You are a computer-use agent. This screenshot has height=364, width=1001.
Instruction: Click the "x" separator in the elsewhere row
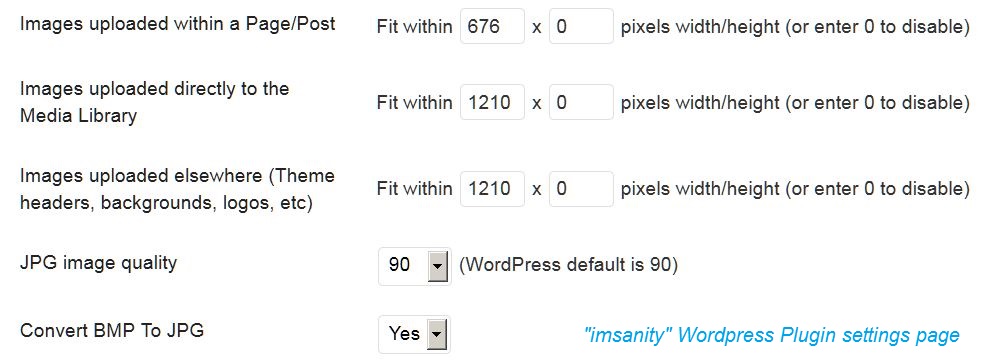537,190
